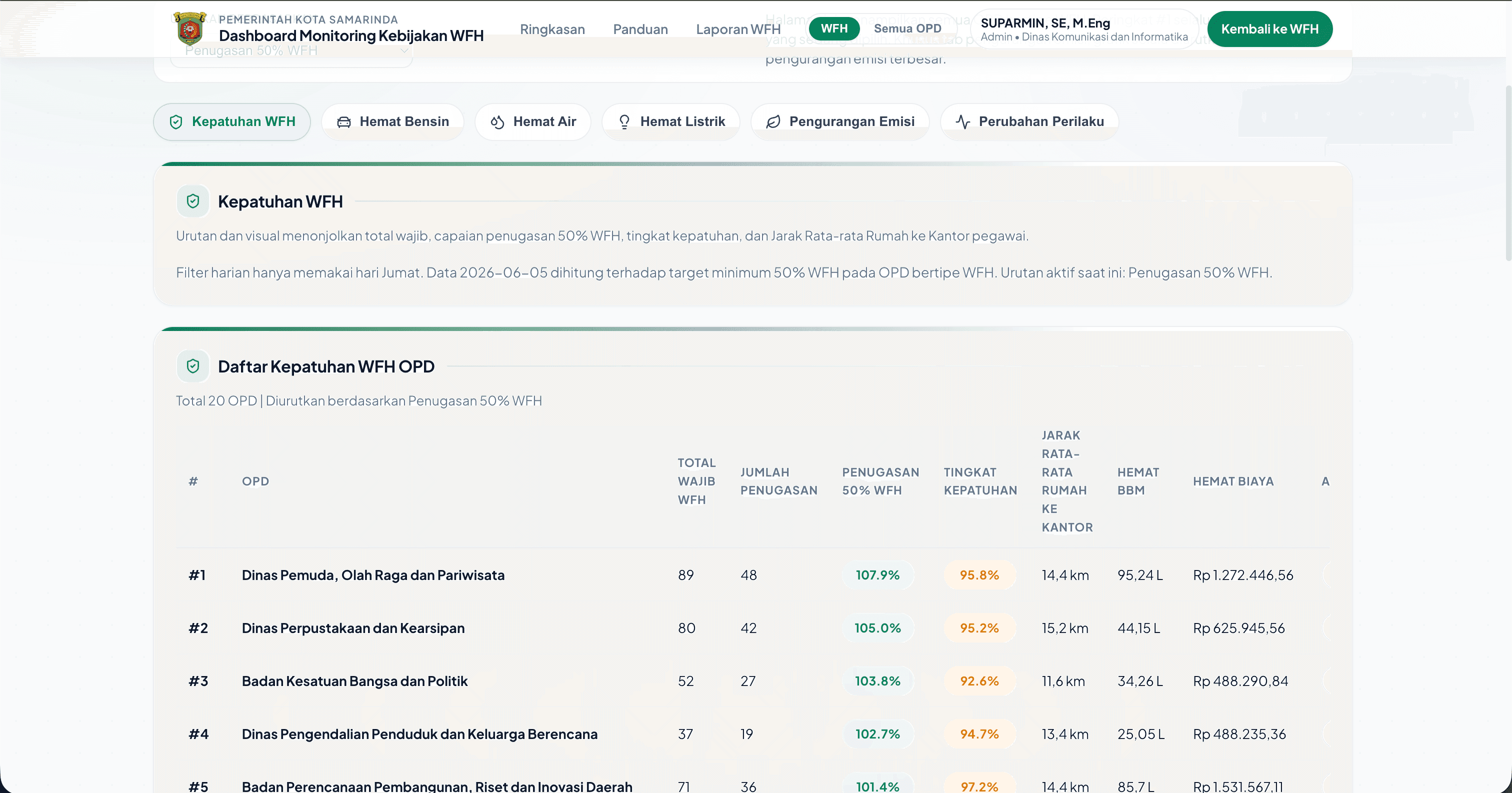This screenshot has height=793, width=1512.
Task: Click the JARAK RATA-RATA RUMAH KE KANTOR header
Action: click(x=1067, y=481)
